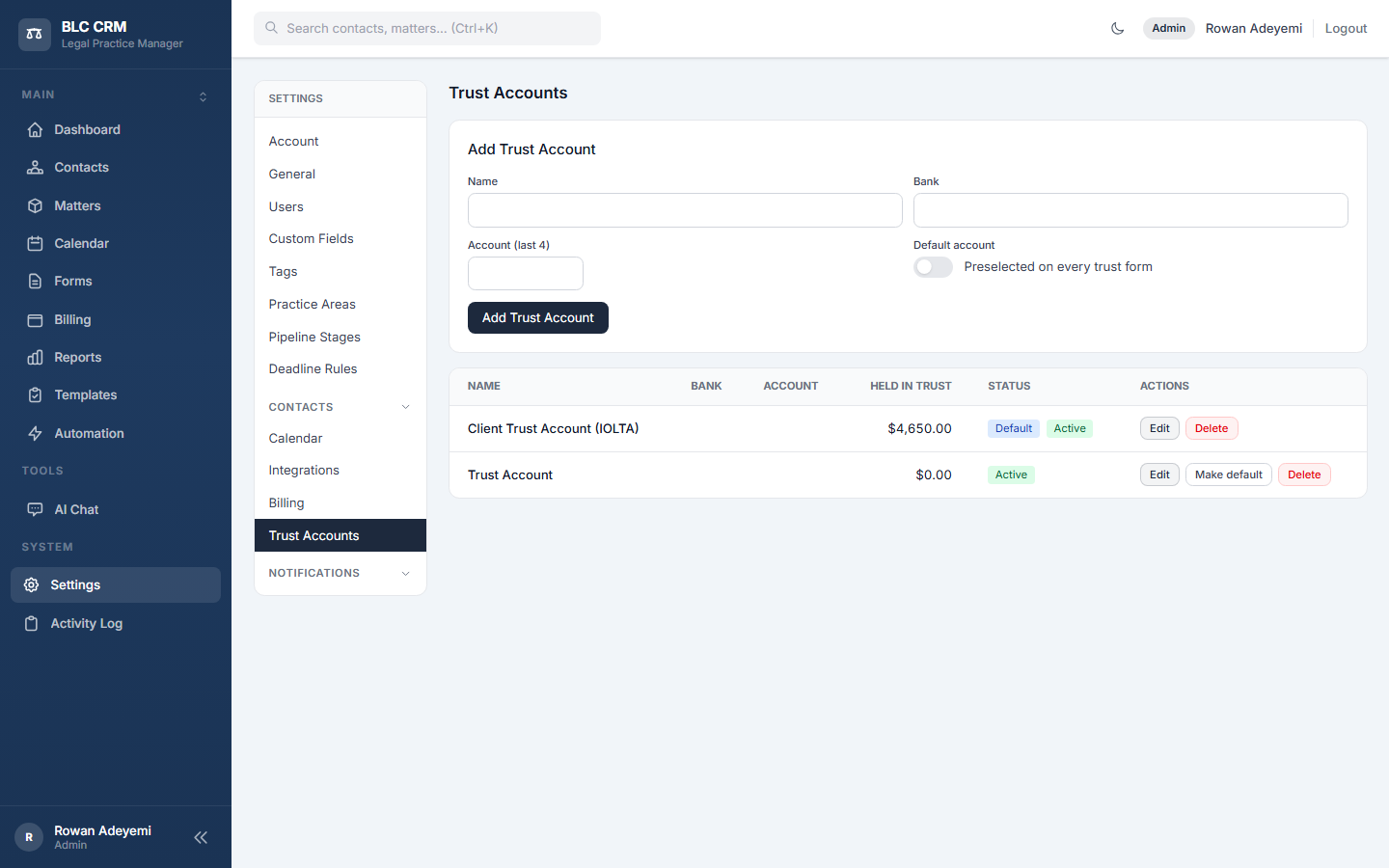Open the Account settings page
1389x868 pixels.
pos(340,142)
